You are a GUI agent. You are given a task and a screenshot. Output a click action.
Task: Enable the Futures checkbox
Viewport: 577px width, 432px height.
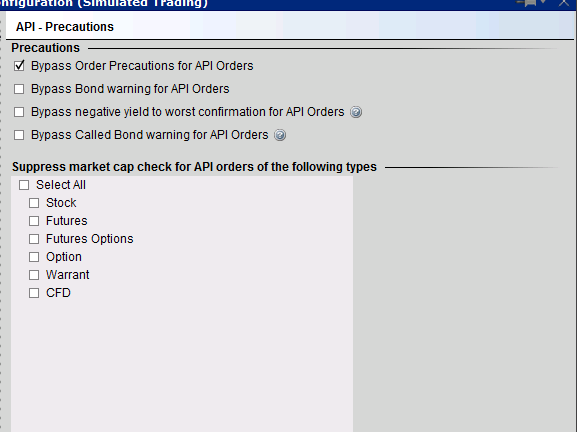coord(34,221)
